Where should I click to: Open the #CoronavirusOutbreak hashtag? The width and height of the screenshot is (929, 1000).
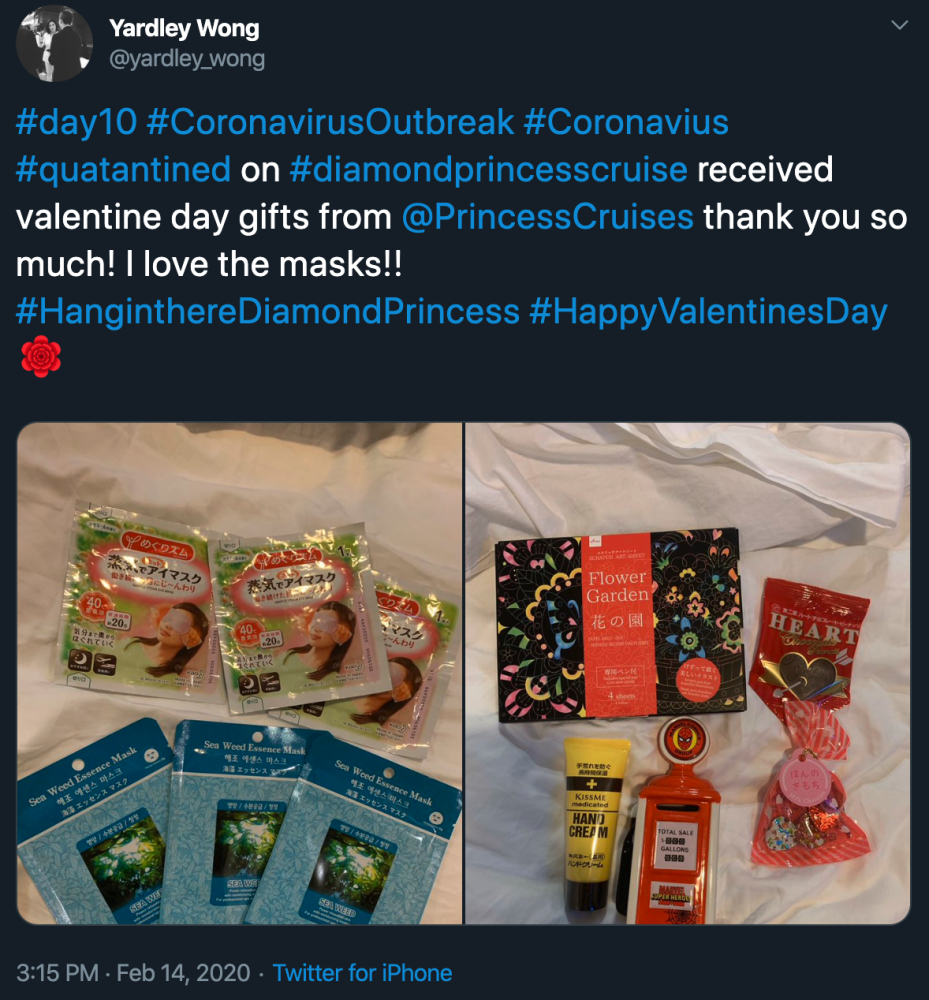(330, 122)
